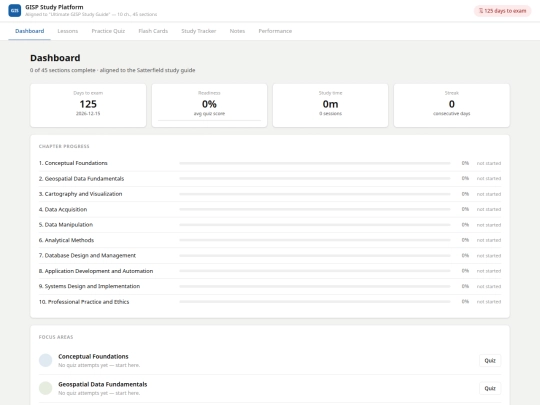
Task: Start the Quiz for Conceptual Foundations
Action: [x=490, y=361]
